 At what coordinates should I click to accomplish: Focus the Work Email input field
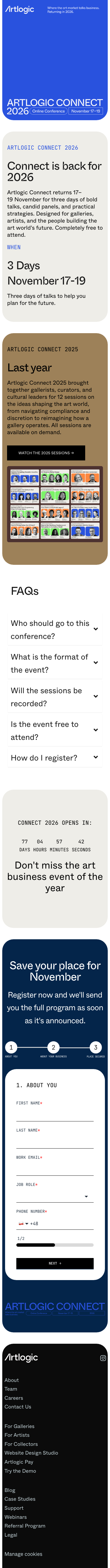pos(55,1169)
